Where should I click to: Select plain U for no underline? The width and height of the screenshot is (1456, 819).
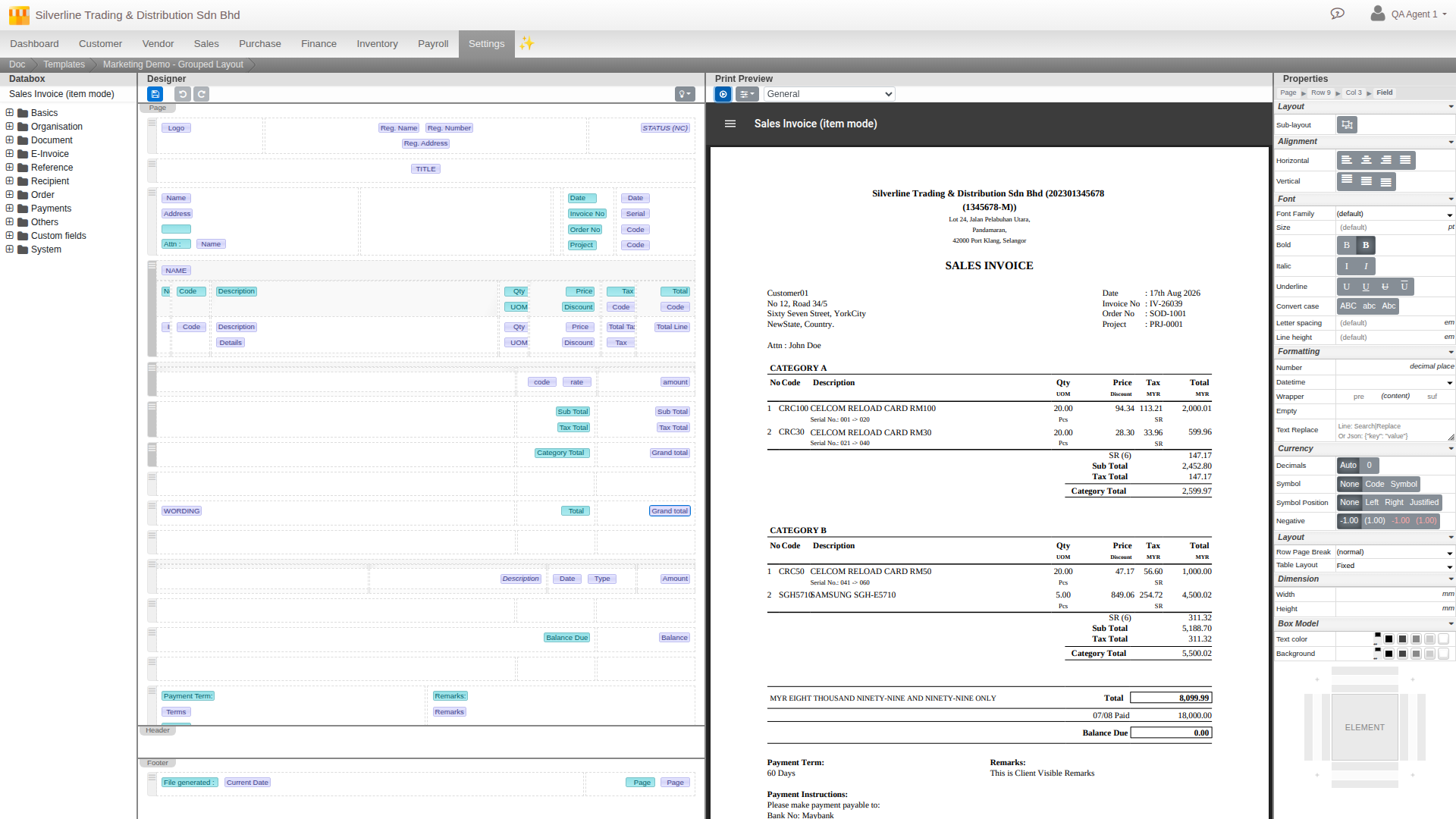coord(1347,287)
